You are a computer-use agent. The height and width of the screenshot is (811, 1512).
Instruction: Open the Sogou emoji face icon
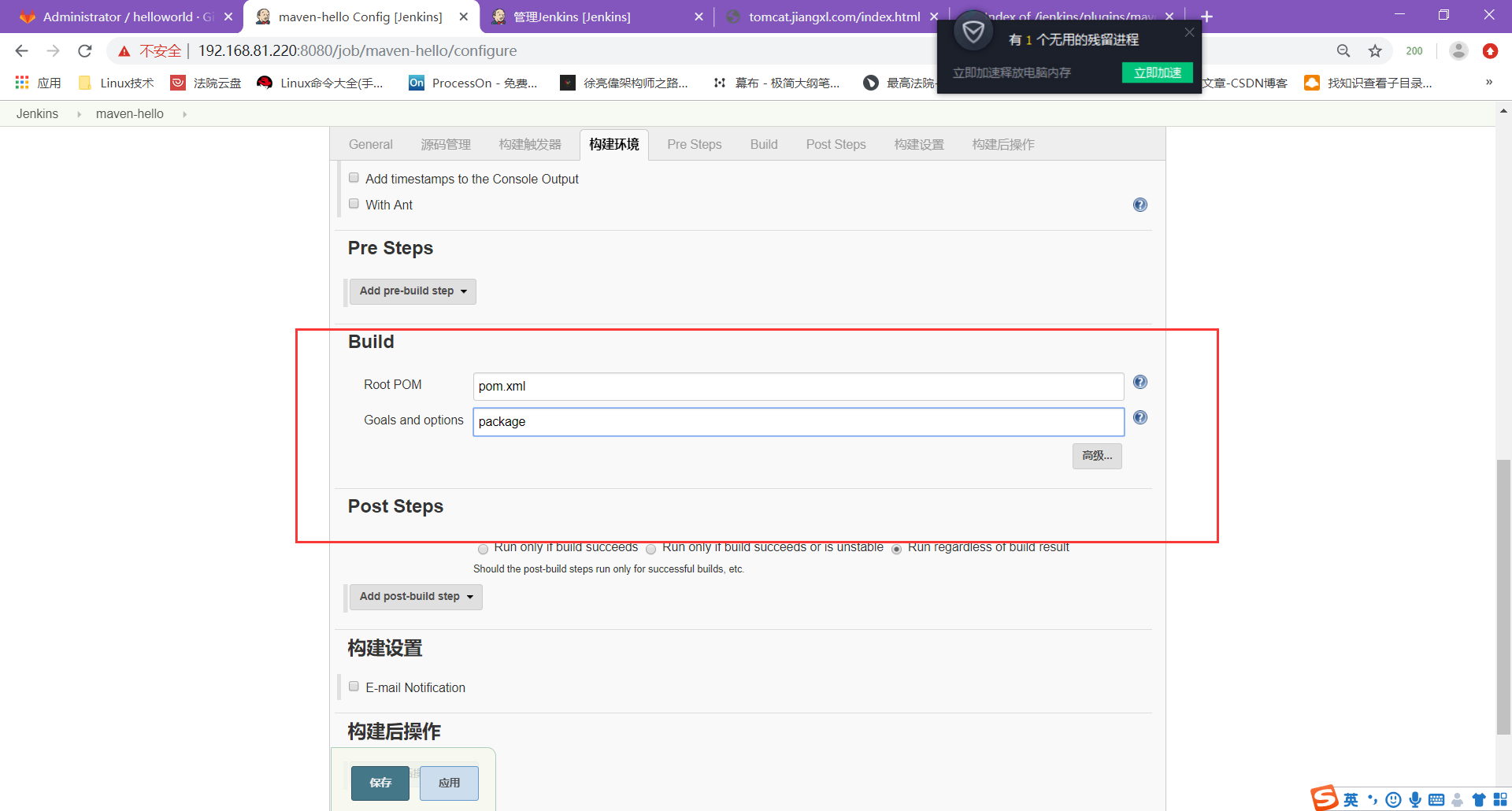[1393, 800]
